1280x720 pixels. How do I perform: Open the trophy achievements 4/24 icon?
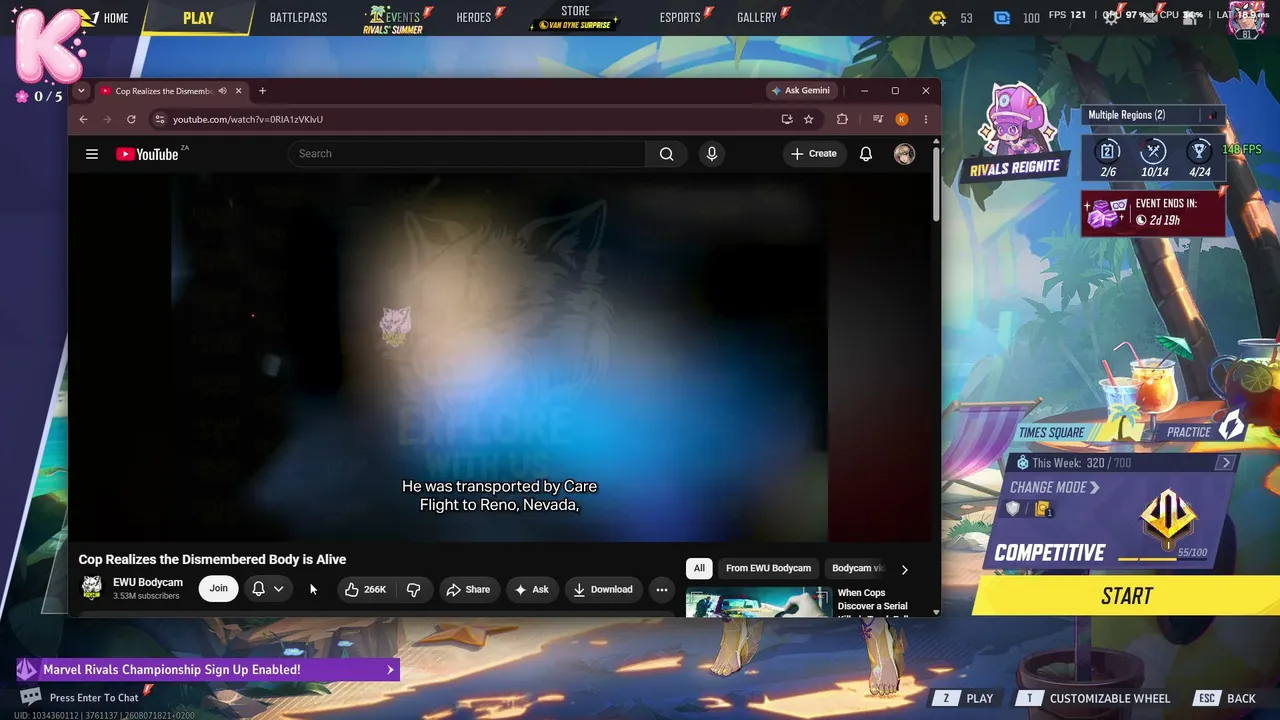1199,152
